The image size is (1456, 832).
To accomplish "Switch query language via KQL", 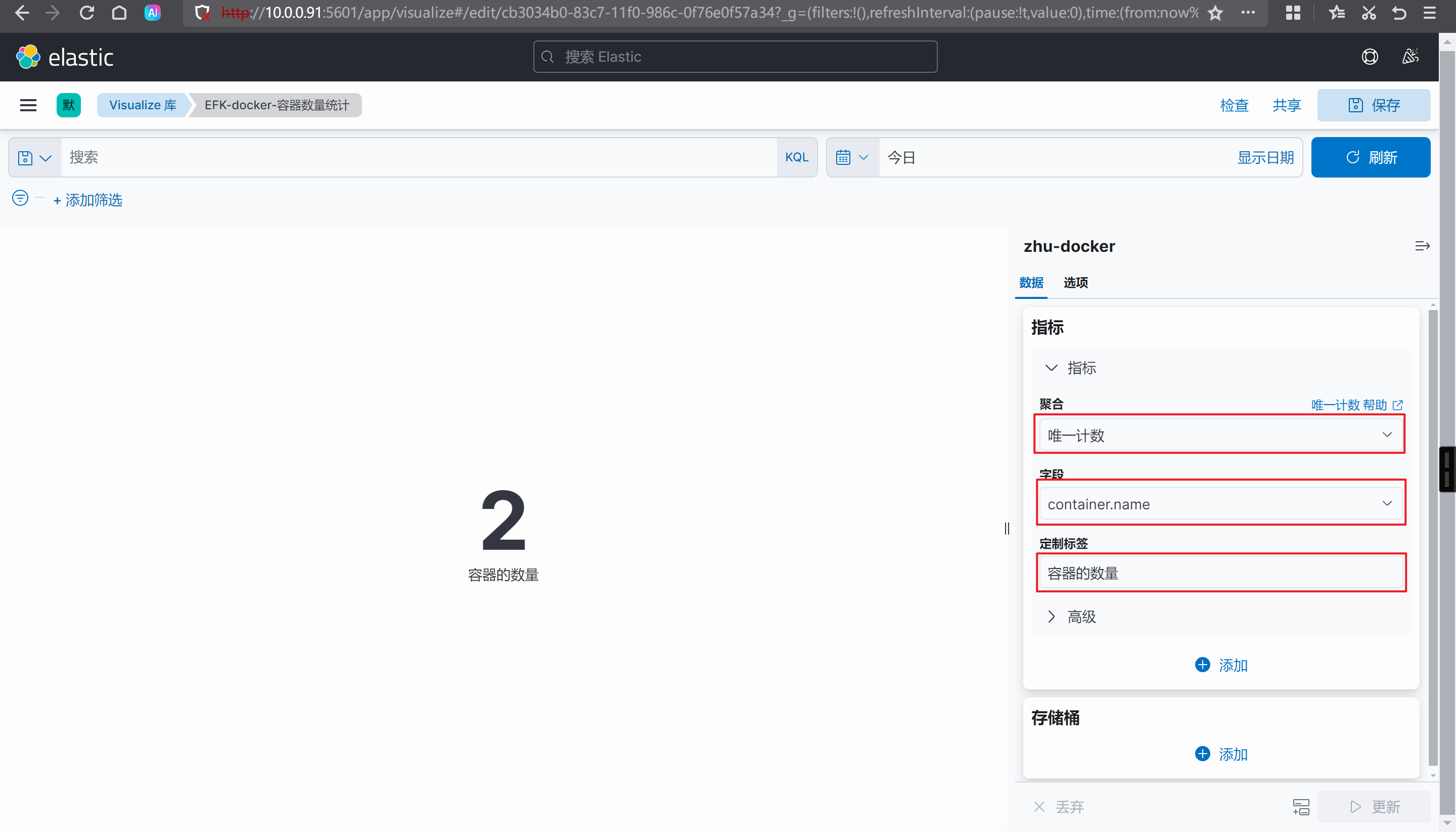I will (796, 158).
